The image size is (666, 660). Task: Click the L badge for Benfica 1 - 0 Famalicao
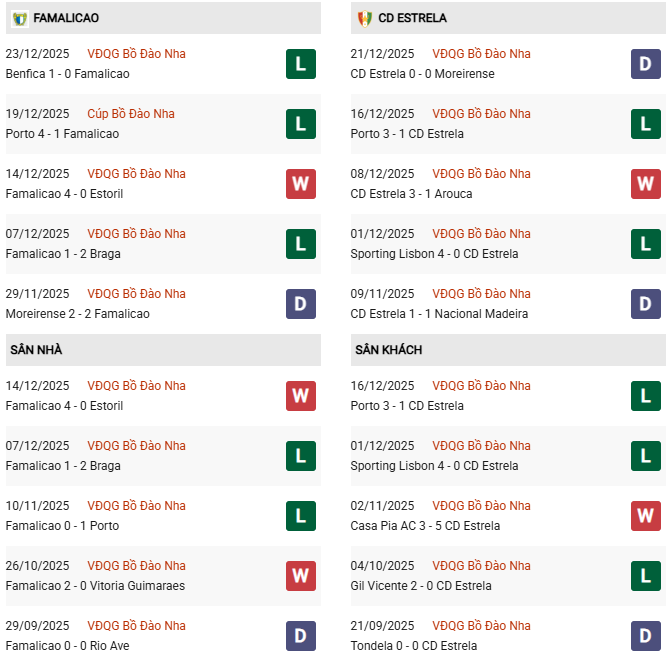301,64
